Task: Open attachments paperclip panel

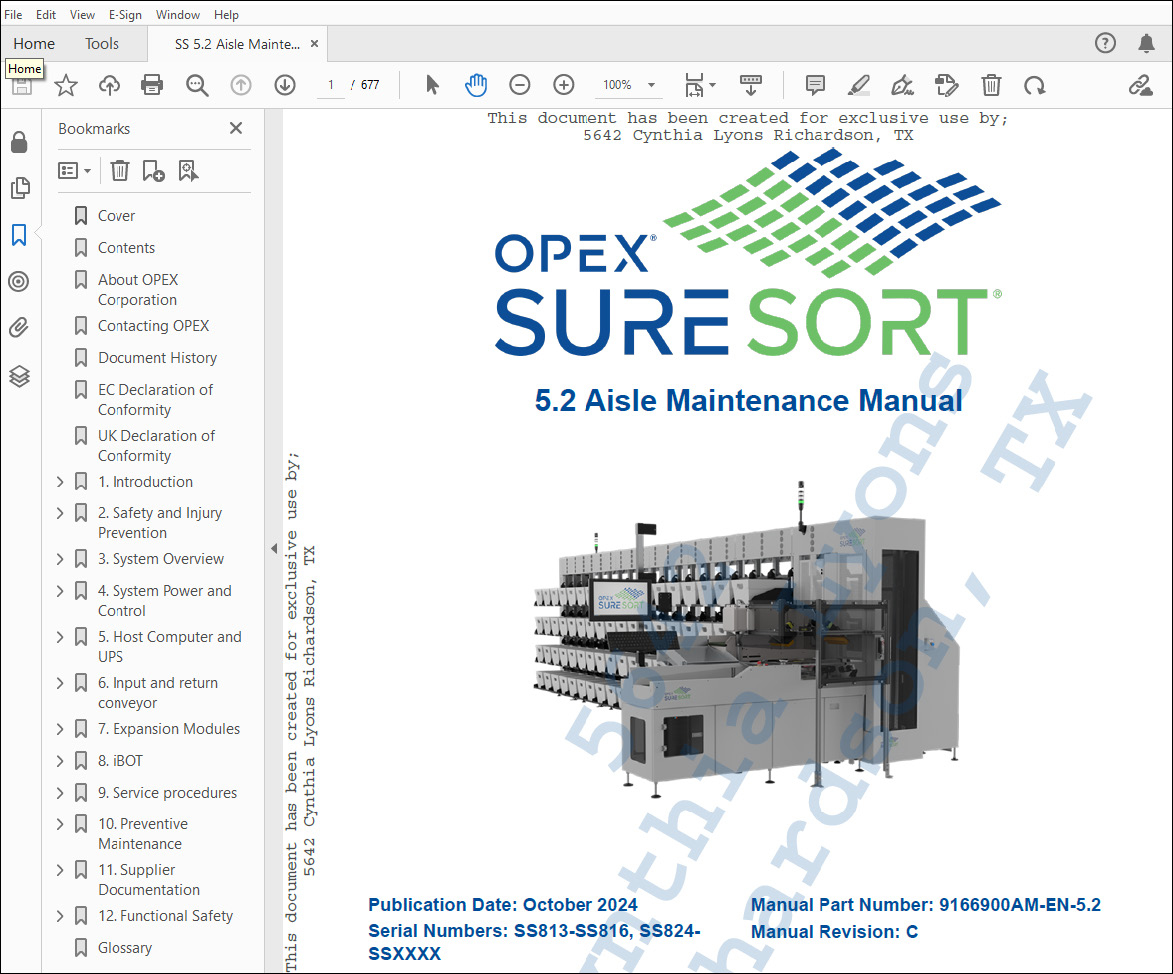Action: (x=19, y=328)
